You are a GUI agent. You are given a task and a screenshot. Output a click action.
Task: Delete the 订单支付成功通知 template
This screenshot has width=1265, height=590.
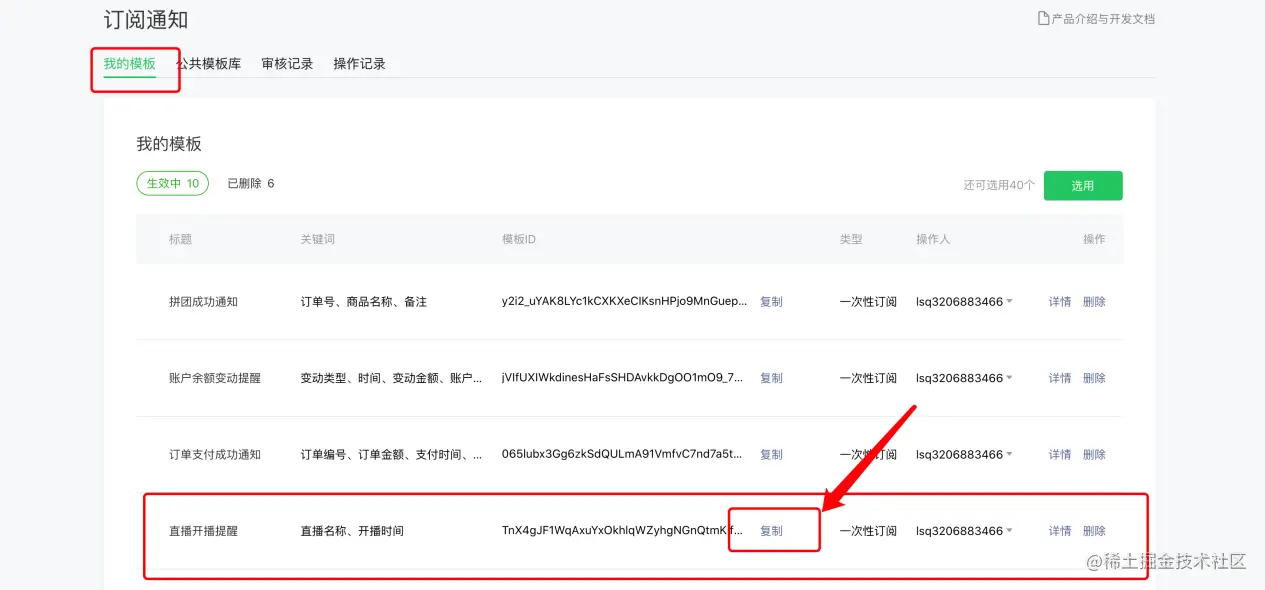click(1094, 454)
